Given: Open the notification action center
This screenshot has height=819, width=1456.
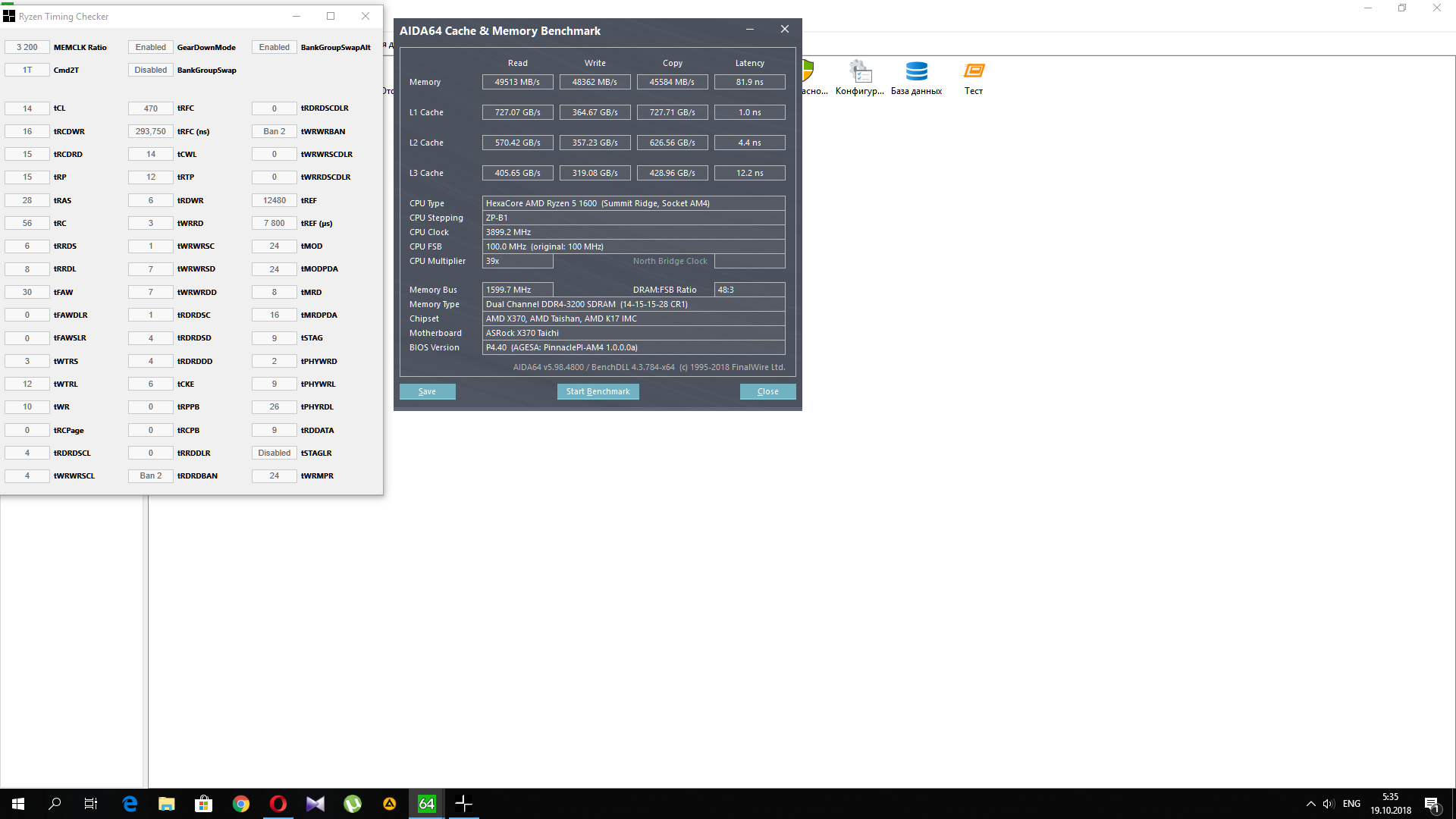Looking at the screenshot, I should pyautogui.click(x=1432, y=805).
